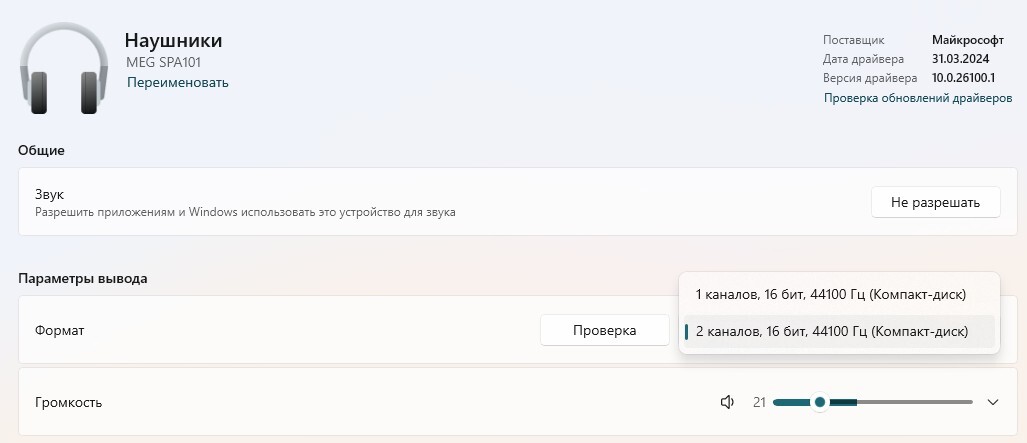
Task: Click the MEG SPA101 device name text
Action: click(164, 63)
